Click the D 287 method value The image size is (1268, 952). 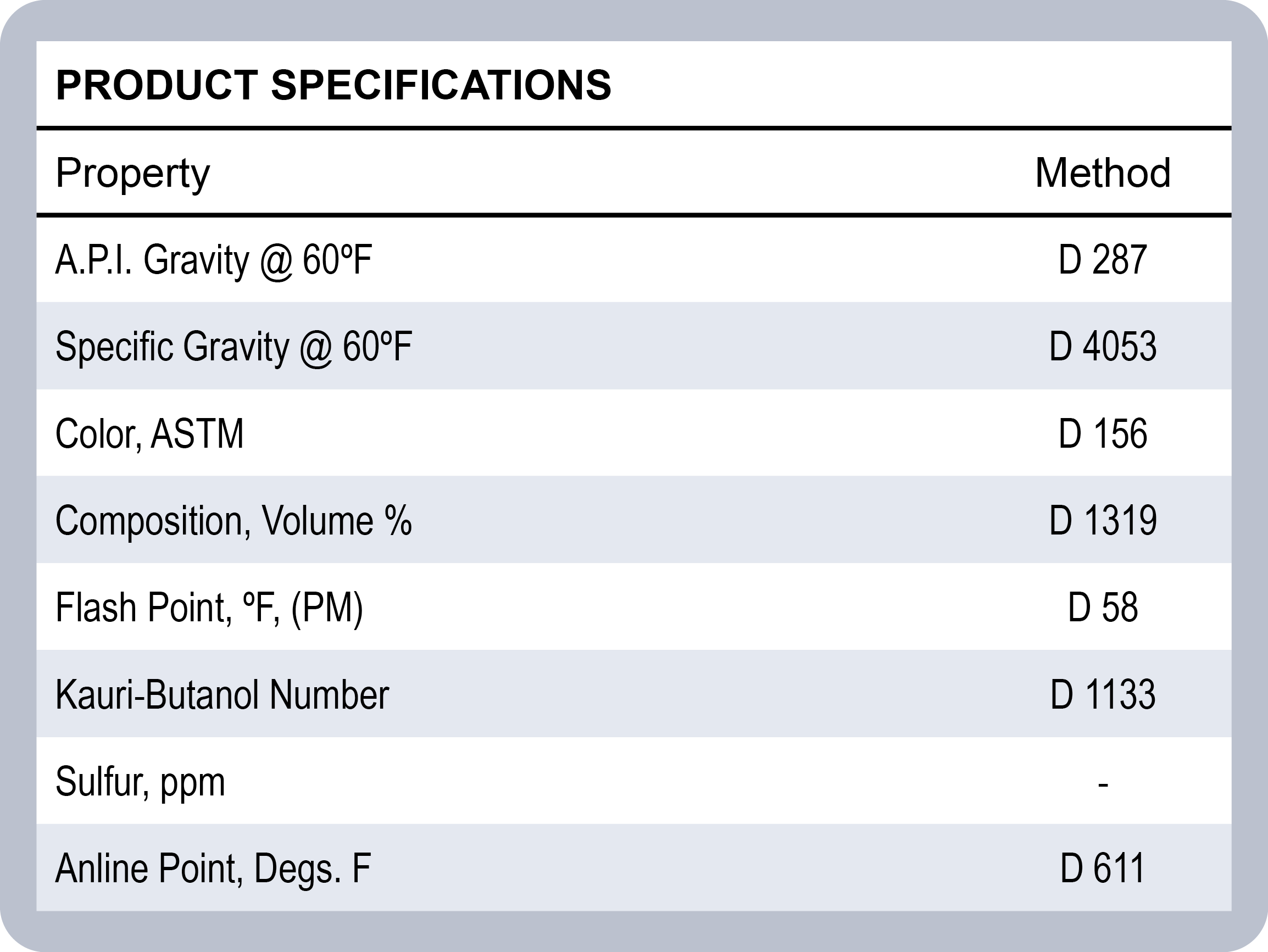1102,261
